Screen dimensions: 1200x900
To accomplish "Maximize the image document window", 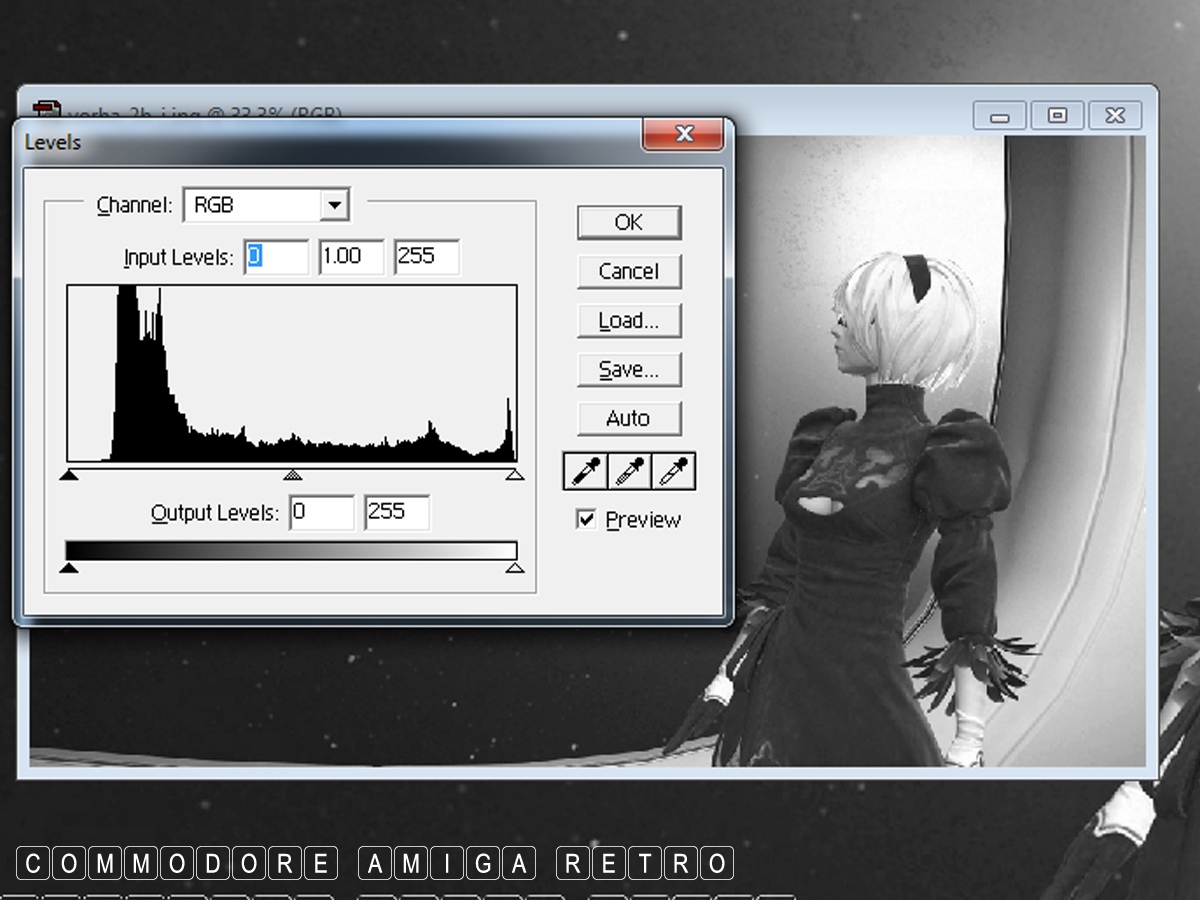I will coord(1057,116).
